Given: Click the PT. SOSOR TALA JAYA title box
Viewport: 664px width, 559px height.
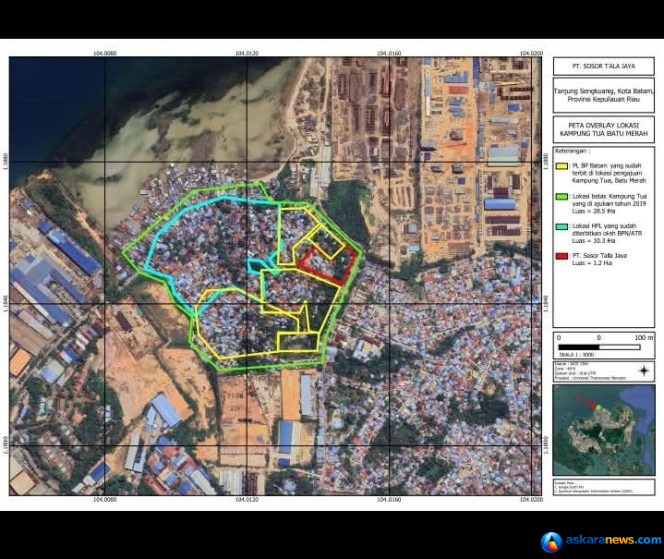Looking at the screenshot, I should pos(603,66).
